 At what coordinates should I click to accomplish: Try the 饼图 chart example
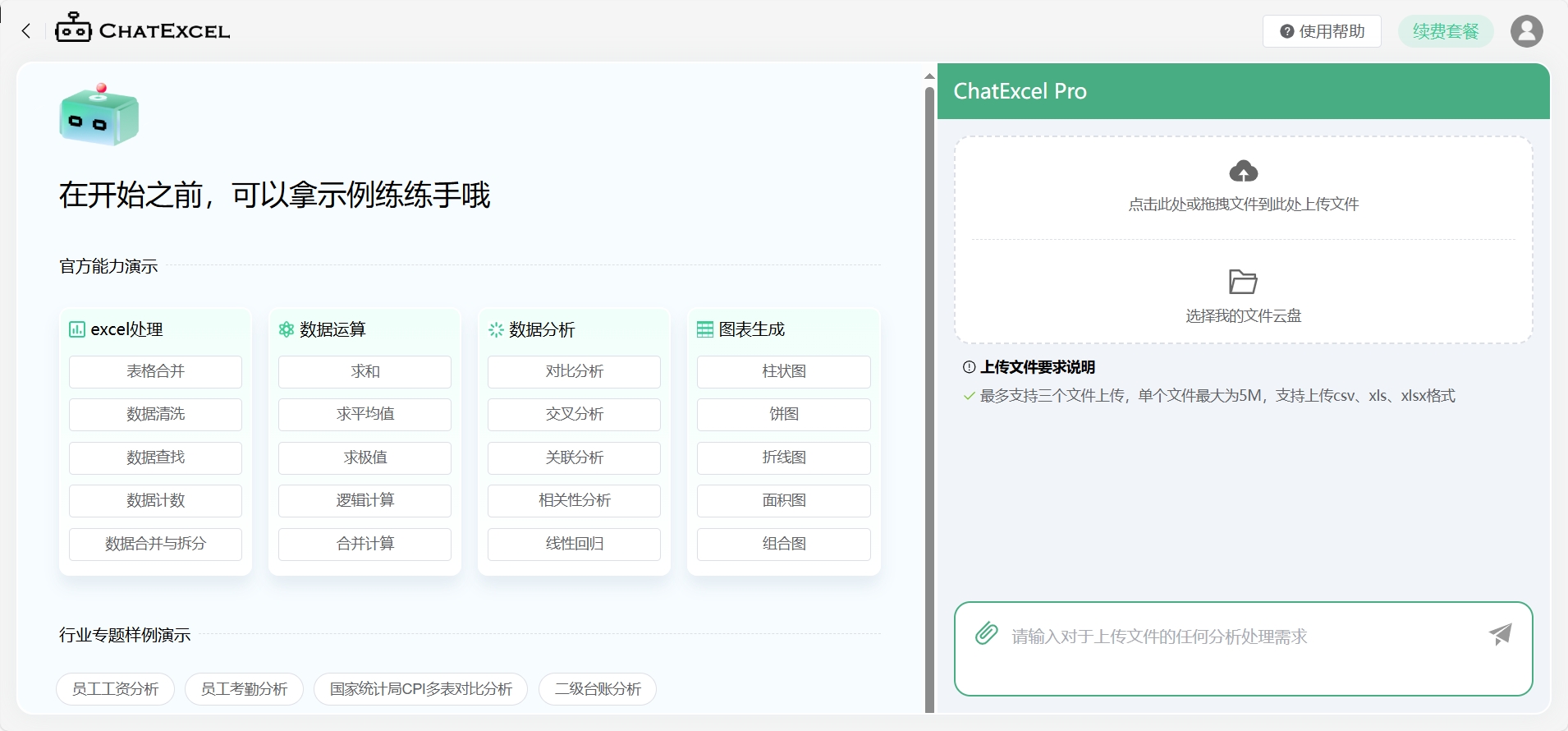click(783, 414)
